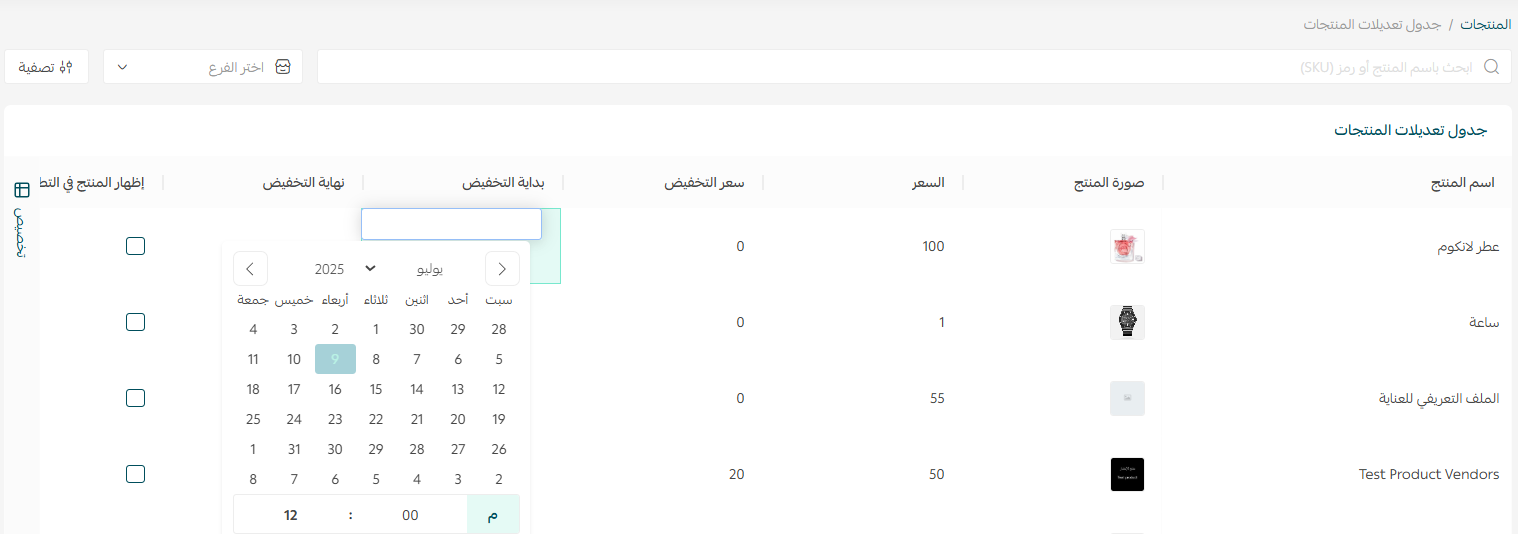
Task: Click the Test Product Vendors black thumbnail
Action: pyautogui.click(x=1127, y=474)
